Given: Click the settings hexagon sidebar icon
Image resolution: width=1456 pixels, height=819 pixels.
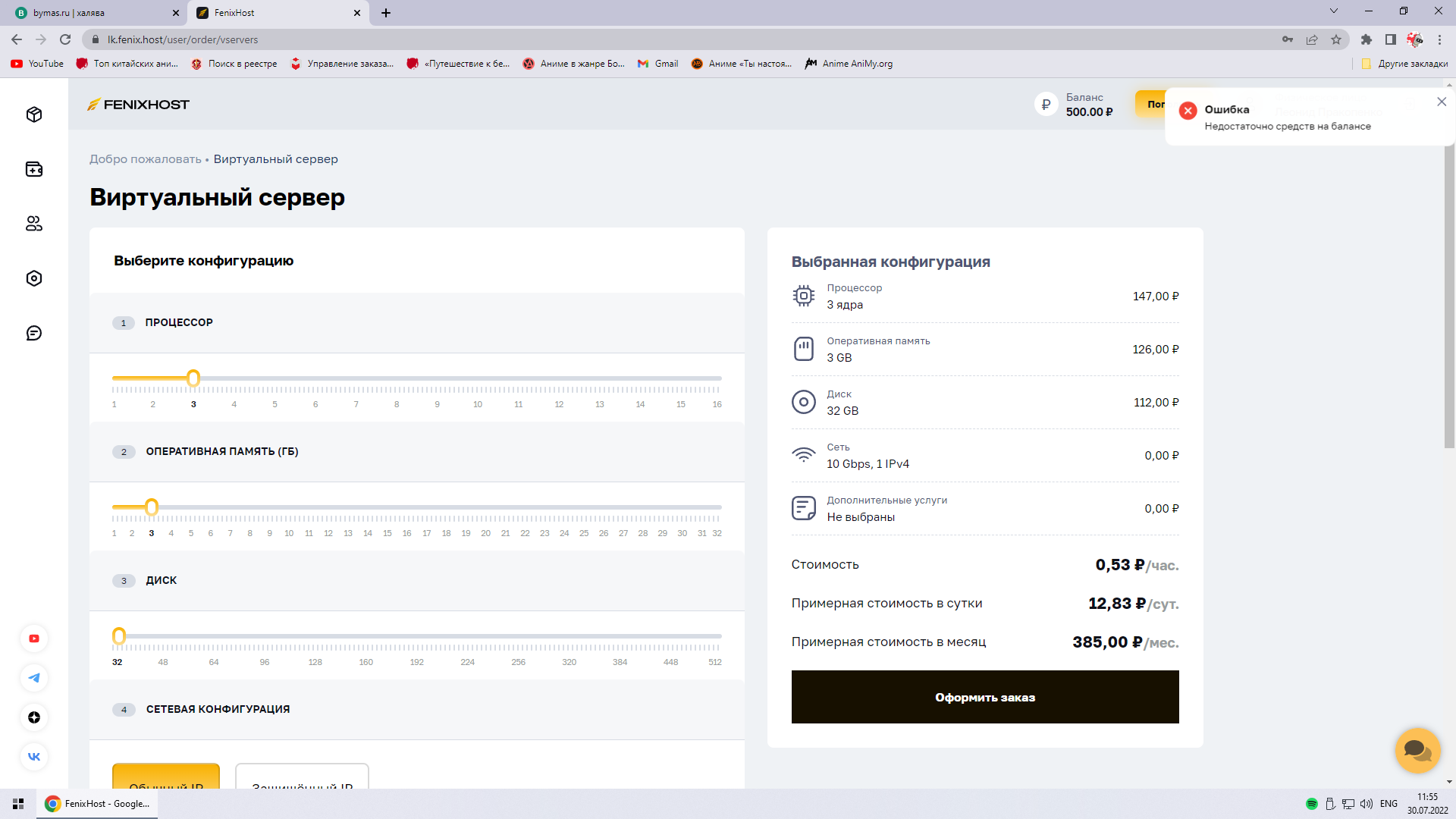Looking at the screenshot, I should (x=34, y=278).
